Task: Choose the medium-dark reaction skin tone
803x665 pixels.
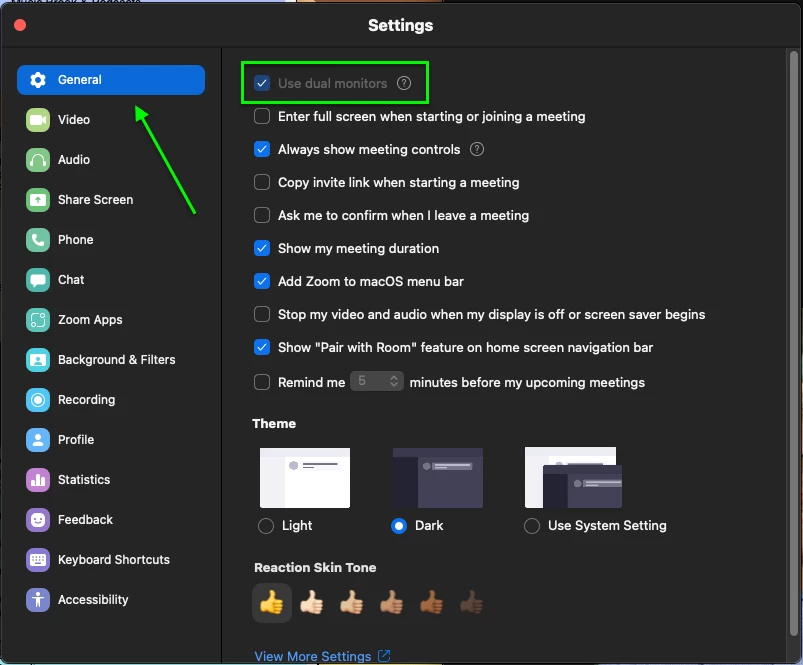Action: [x=432, y=603]
